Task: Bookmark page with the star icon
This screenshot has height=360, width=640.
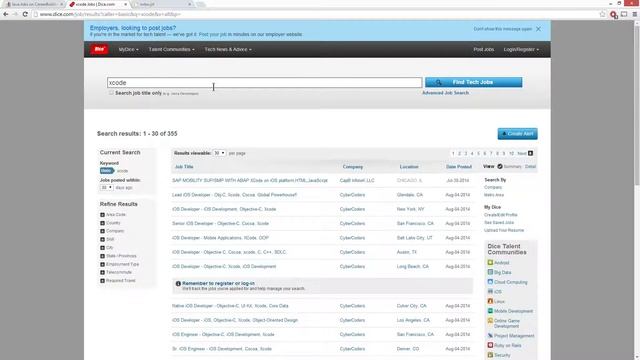Action: [602, 14]
